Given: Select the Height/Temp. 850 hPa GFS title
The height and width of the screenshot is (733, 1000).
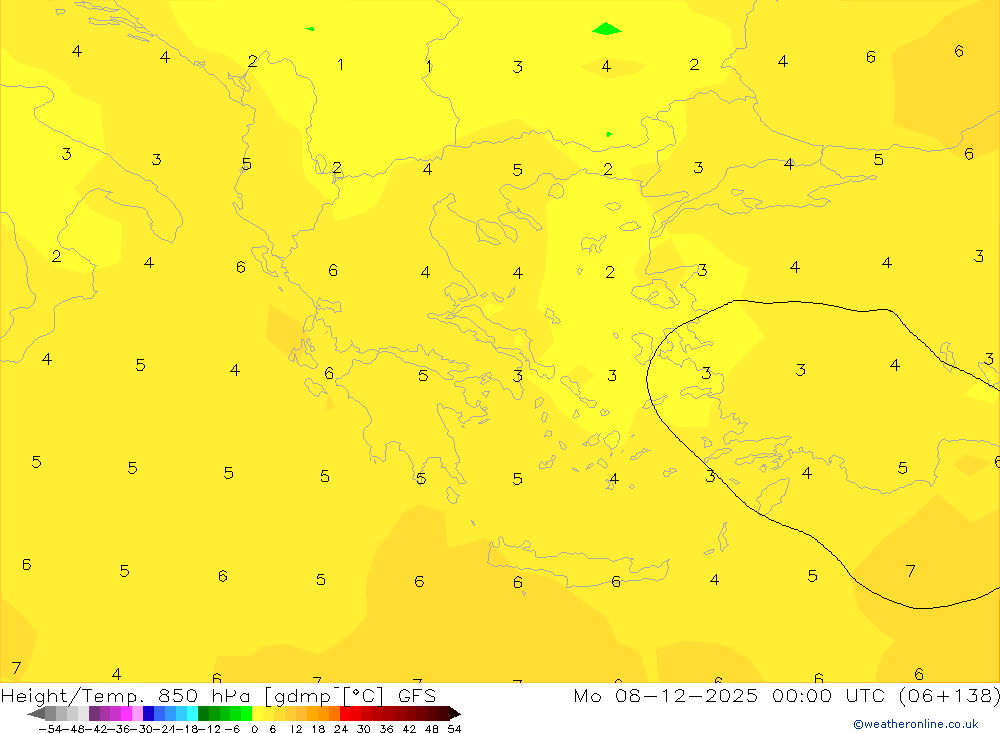Looking at the screenshot, I should click(218, 695).
